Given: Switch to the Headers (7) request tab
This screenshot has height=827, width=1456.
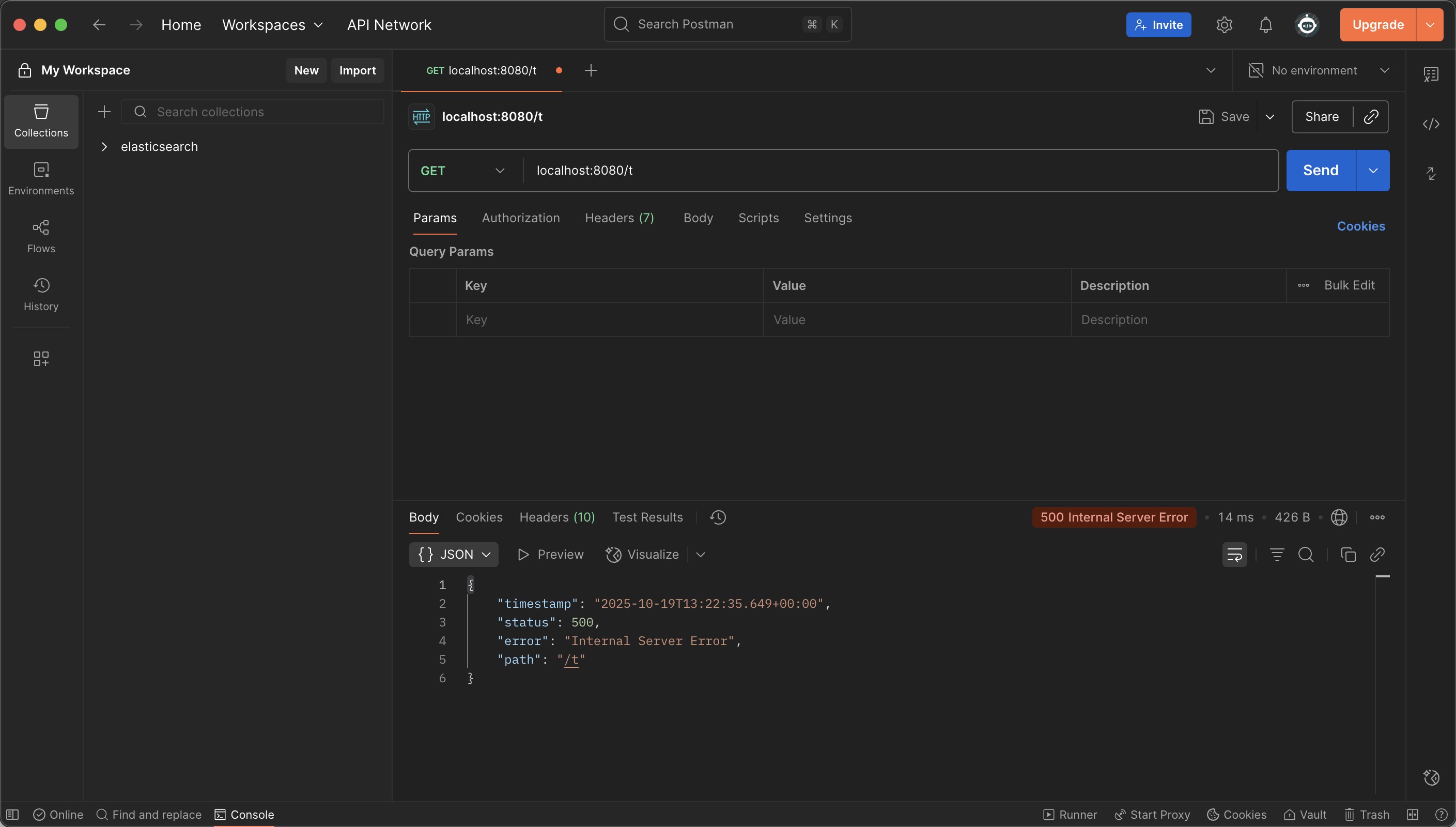Looking at the screenshot, I should click(619, 218).
